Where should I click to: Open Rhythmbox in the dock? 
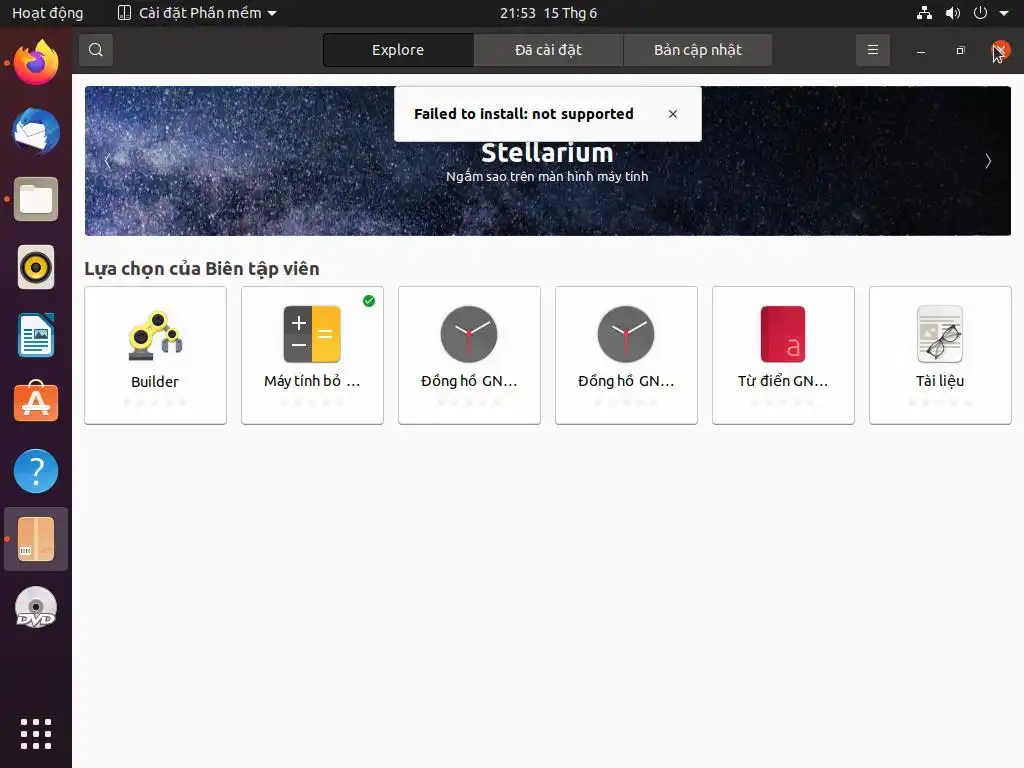click(x=36, y=267)
